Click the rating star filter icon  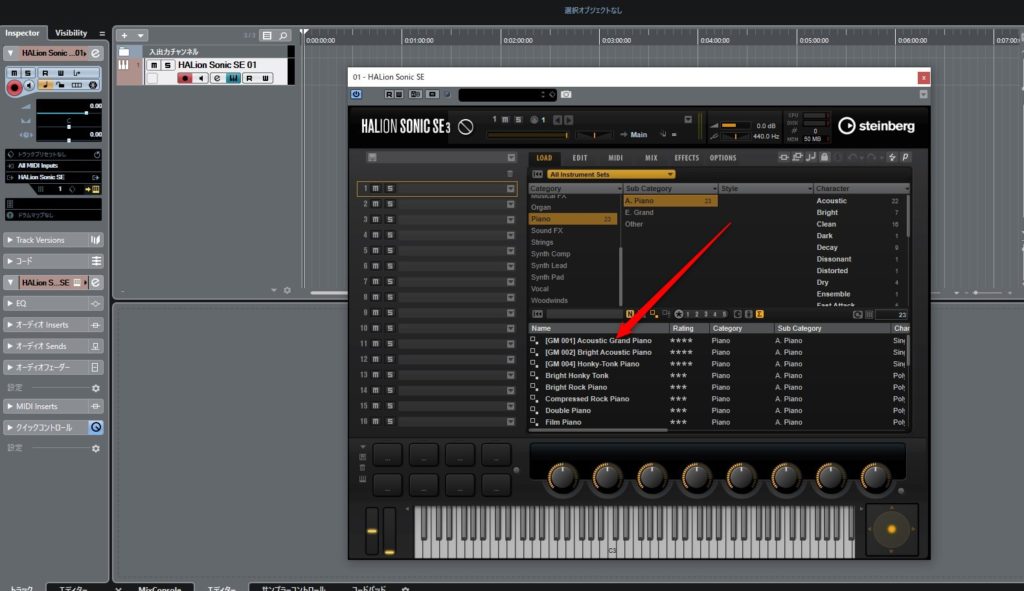tap(679, 314)
